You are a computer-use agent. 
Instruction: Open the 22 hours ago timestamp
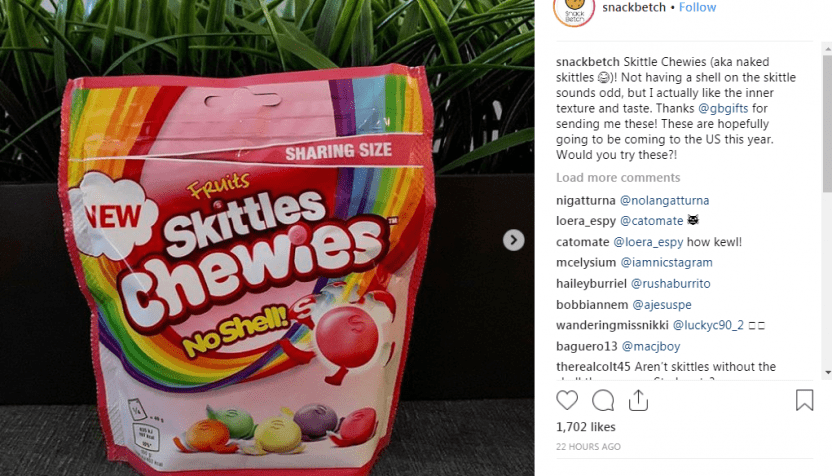588,447
